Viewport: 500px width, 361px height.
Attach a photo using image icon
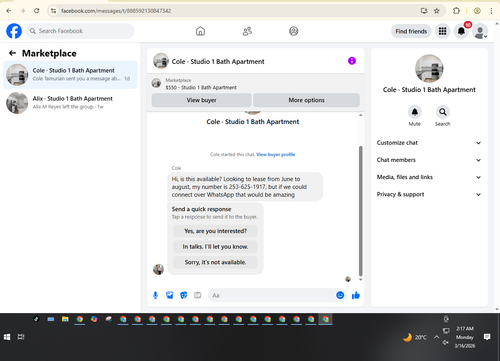point(170,295)
